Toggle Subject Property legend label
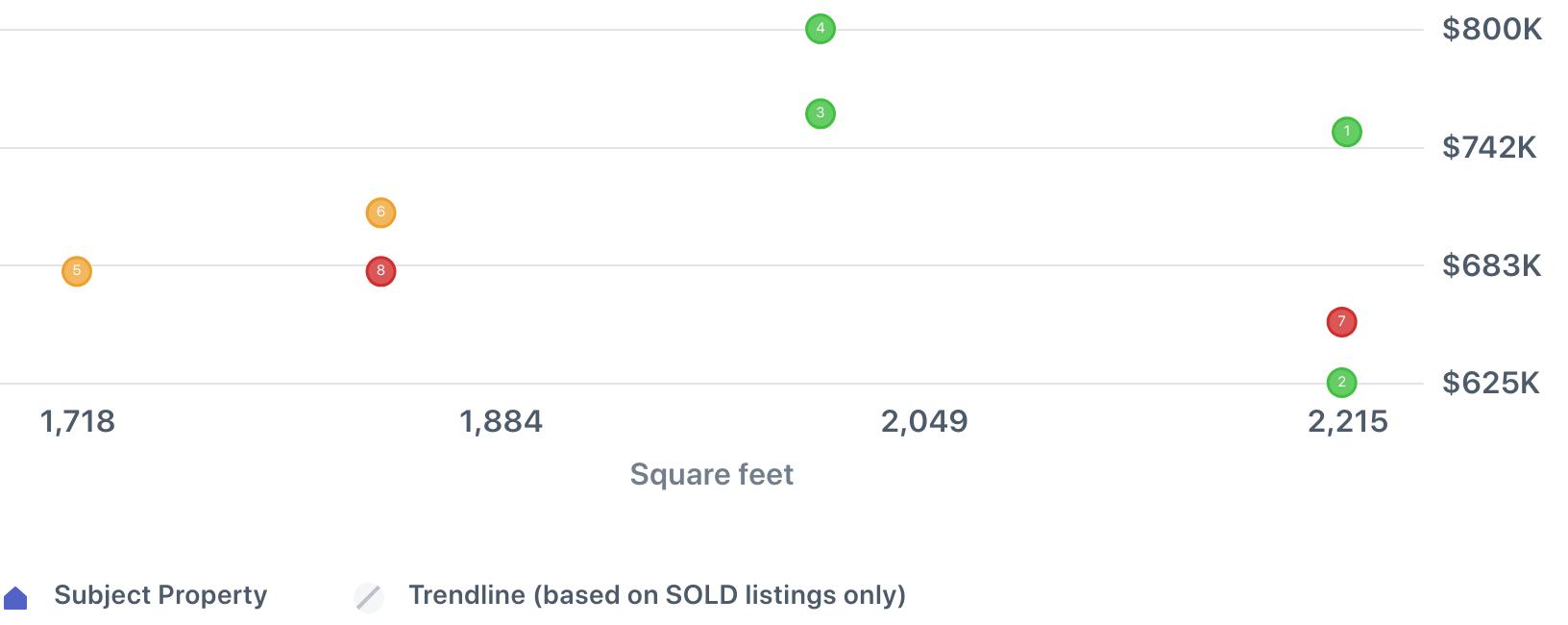Screen dimensions: 1568x625 click(x=160, y=595)
